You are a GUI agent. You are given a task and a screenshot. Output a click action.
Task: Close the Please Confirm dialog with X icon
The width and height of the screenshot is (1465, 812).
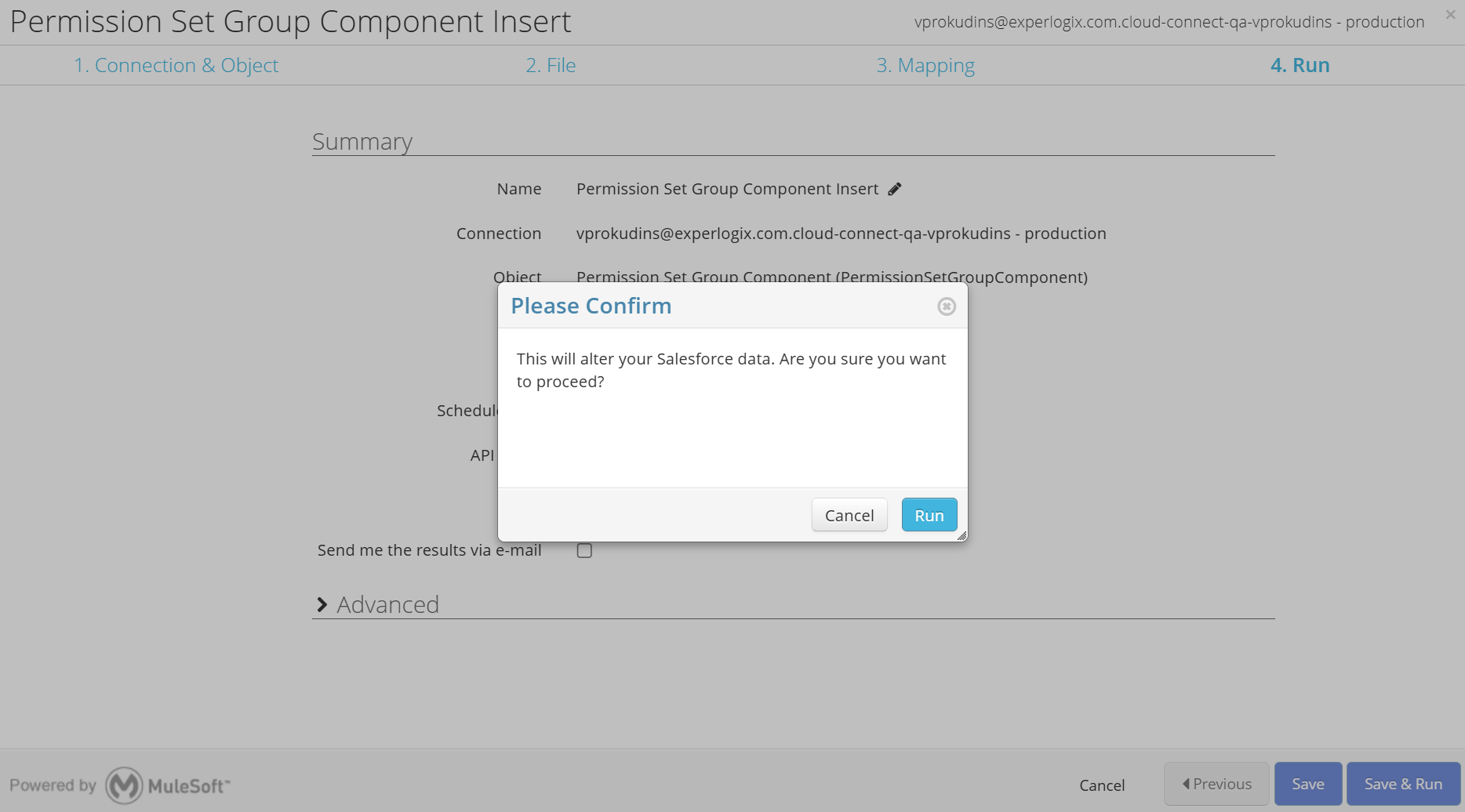click(947, 306)
